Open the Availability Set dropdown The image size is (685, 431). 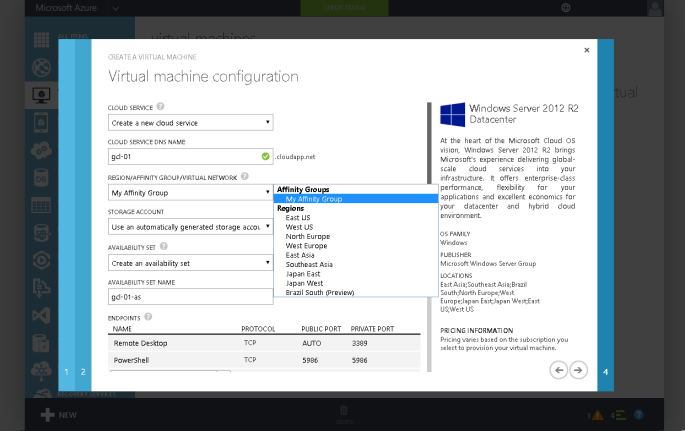190,263
